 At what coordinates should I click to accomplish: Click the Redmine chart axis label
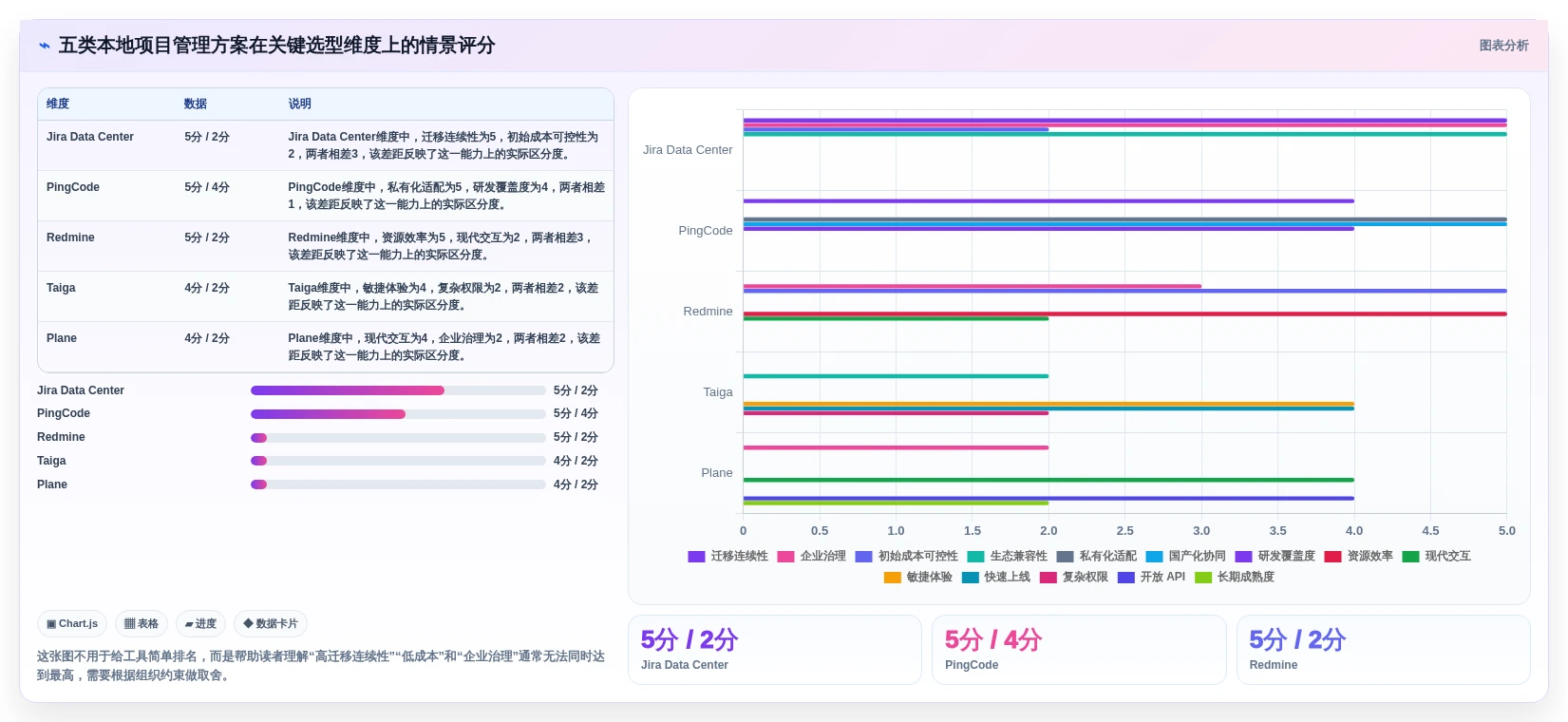click(x=708, y=312)
